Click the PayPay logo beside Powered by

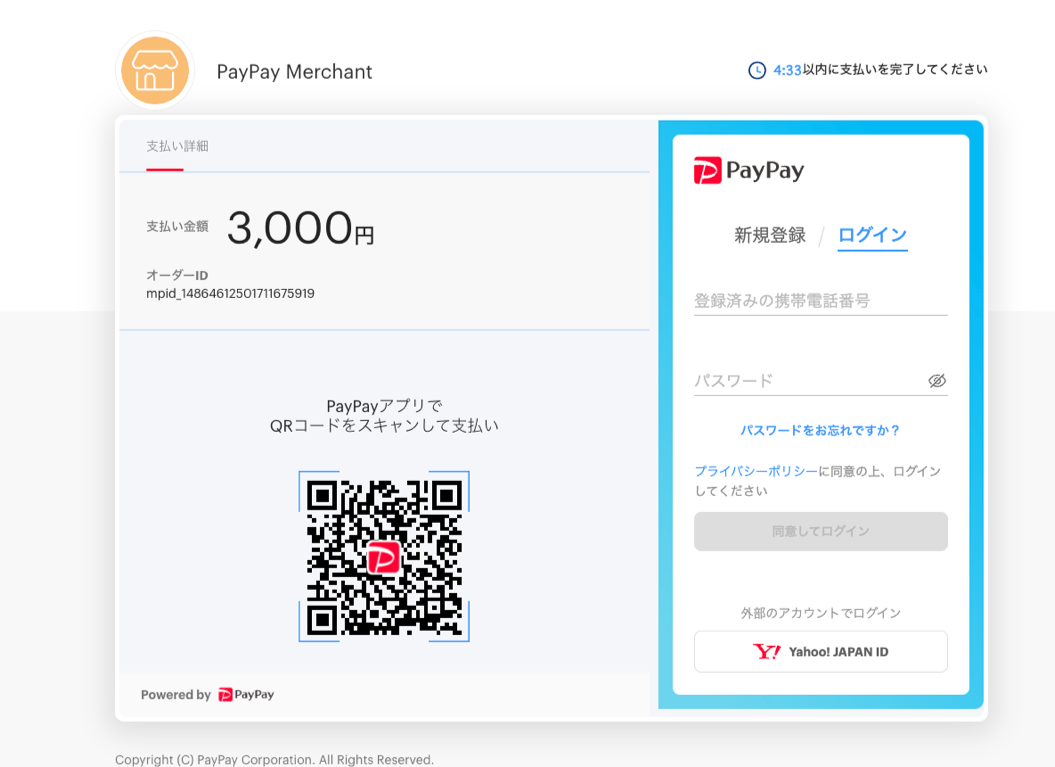(x=246, y=694)
